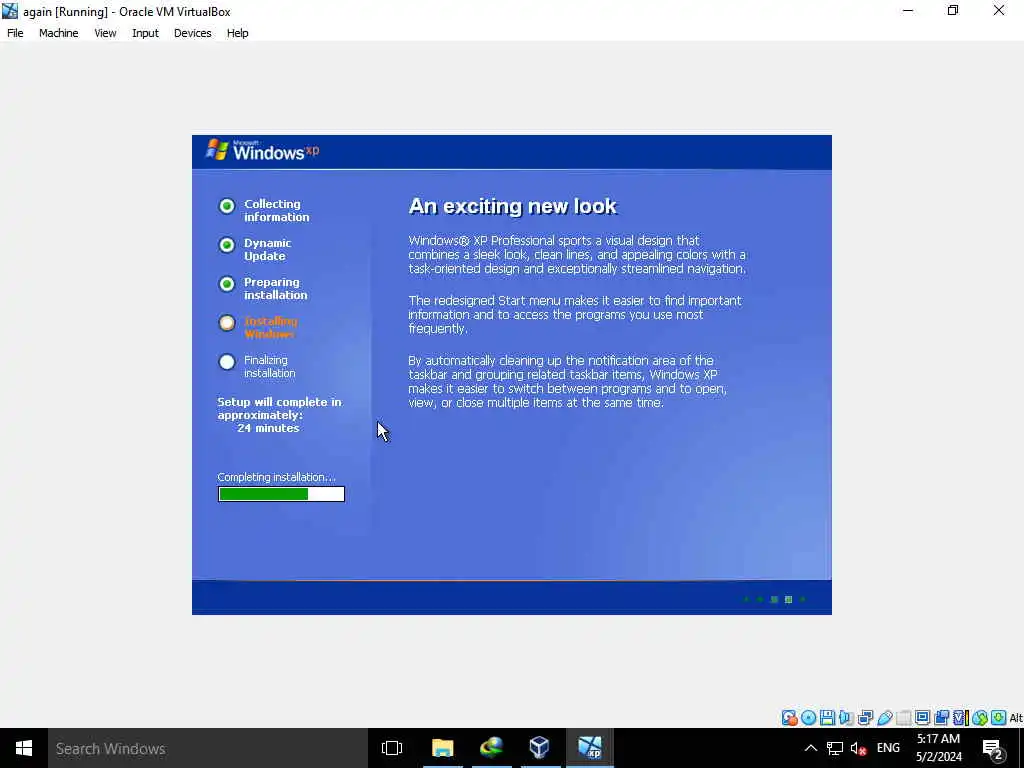Image resolution: width=1024 pixels, height=768 pixels.
Task: Click the Search Windows input field
Action: (x=208, y=748)
